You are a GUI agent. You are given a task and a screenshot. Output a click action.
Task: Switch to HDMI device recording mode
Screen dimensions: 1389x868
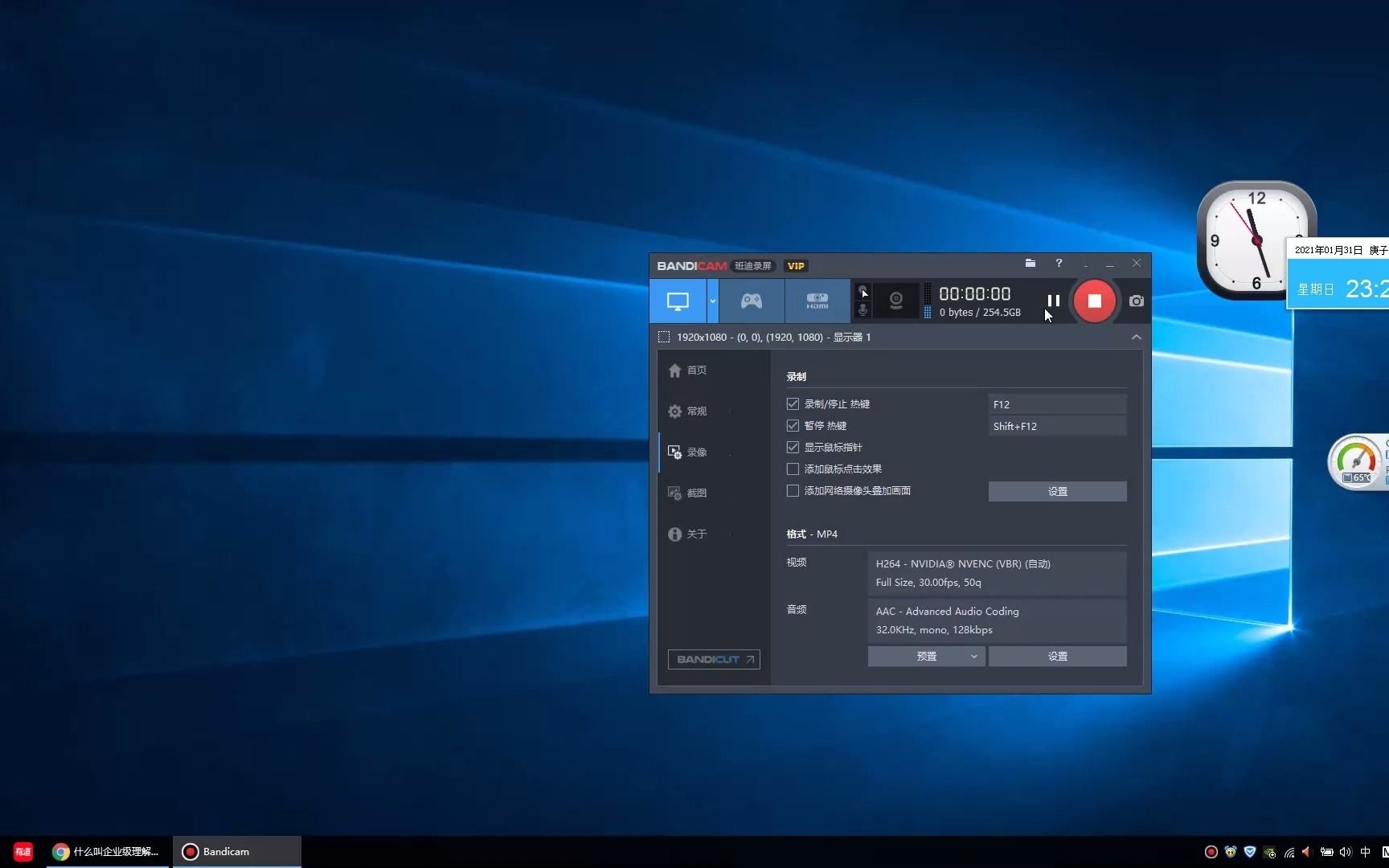(817, 301)
